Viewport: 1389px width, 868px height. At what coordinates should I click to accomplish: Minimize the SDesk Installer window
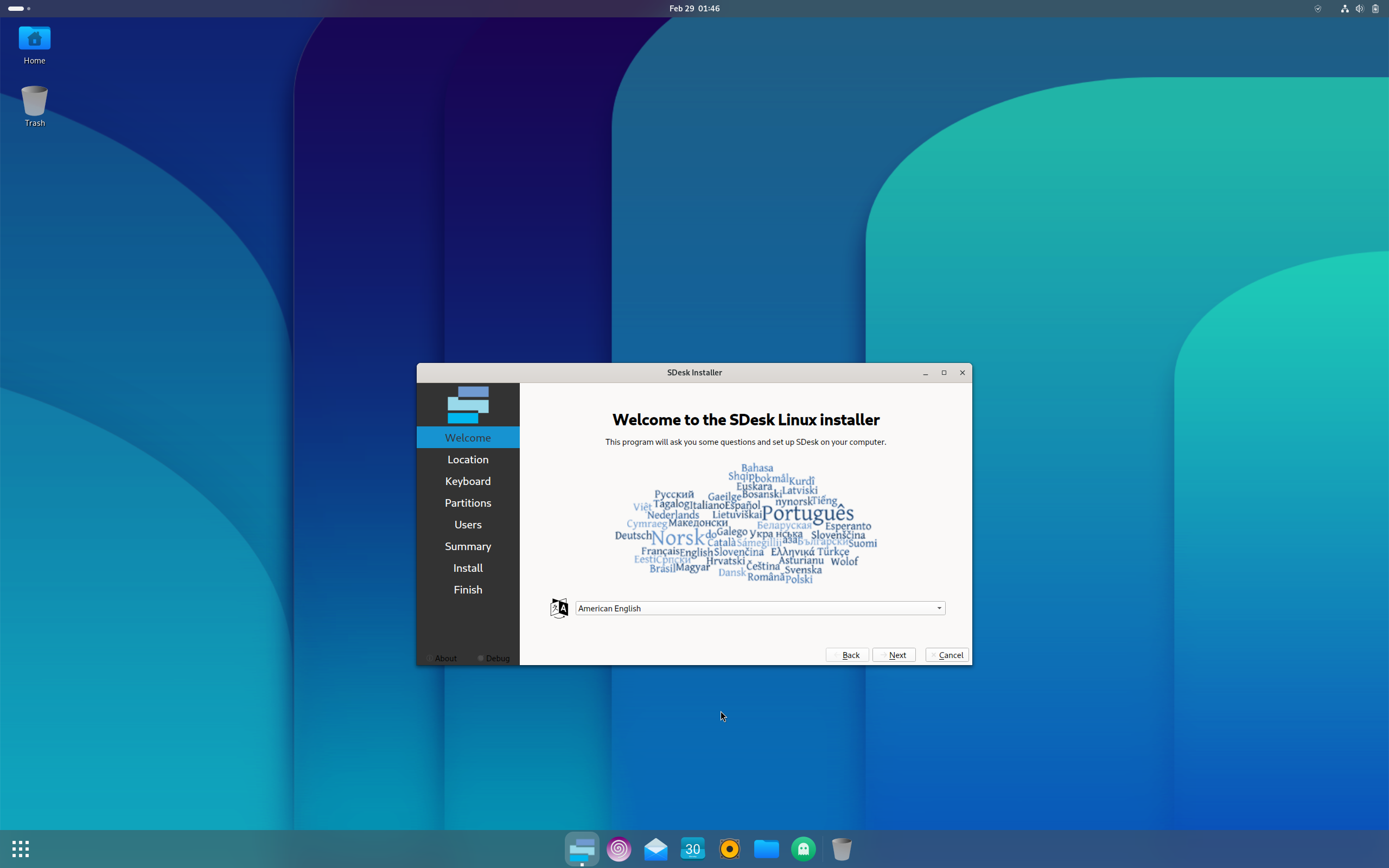(925, 373)
